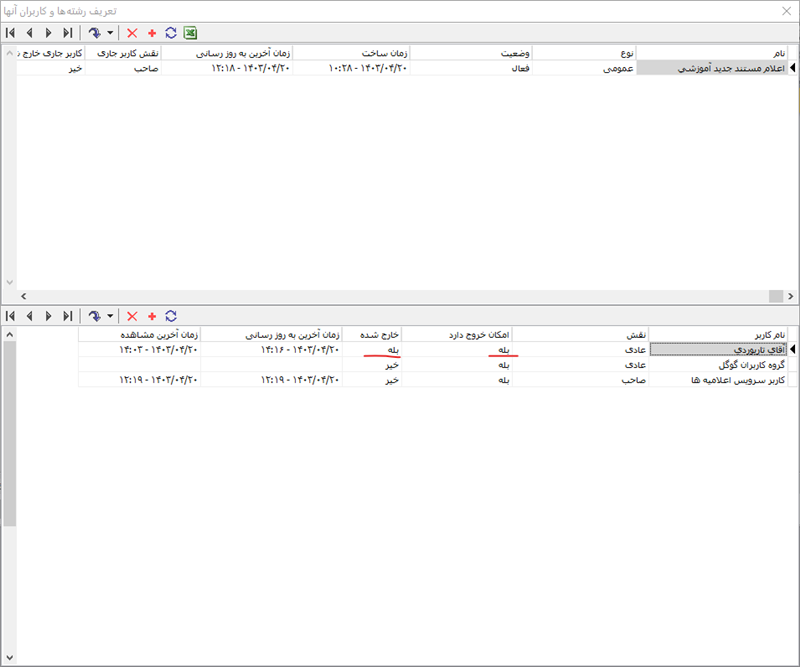Go to previous record in bottom toolbar
Viewport: 800px width, 667px height.
pos(29,315)
